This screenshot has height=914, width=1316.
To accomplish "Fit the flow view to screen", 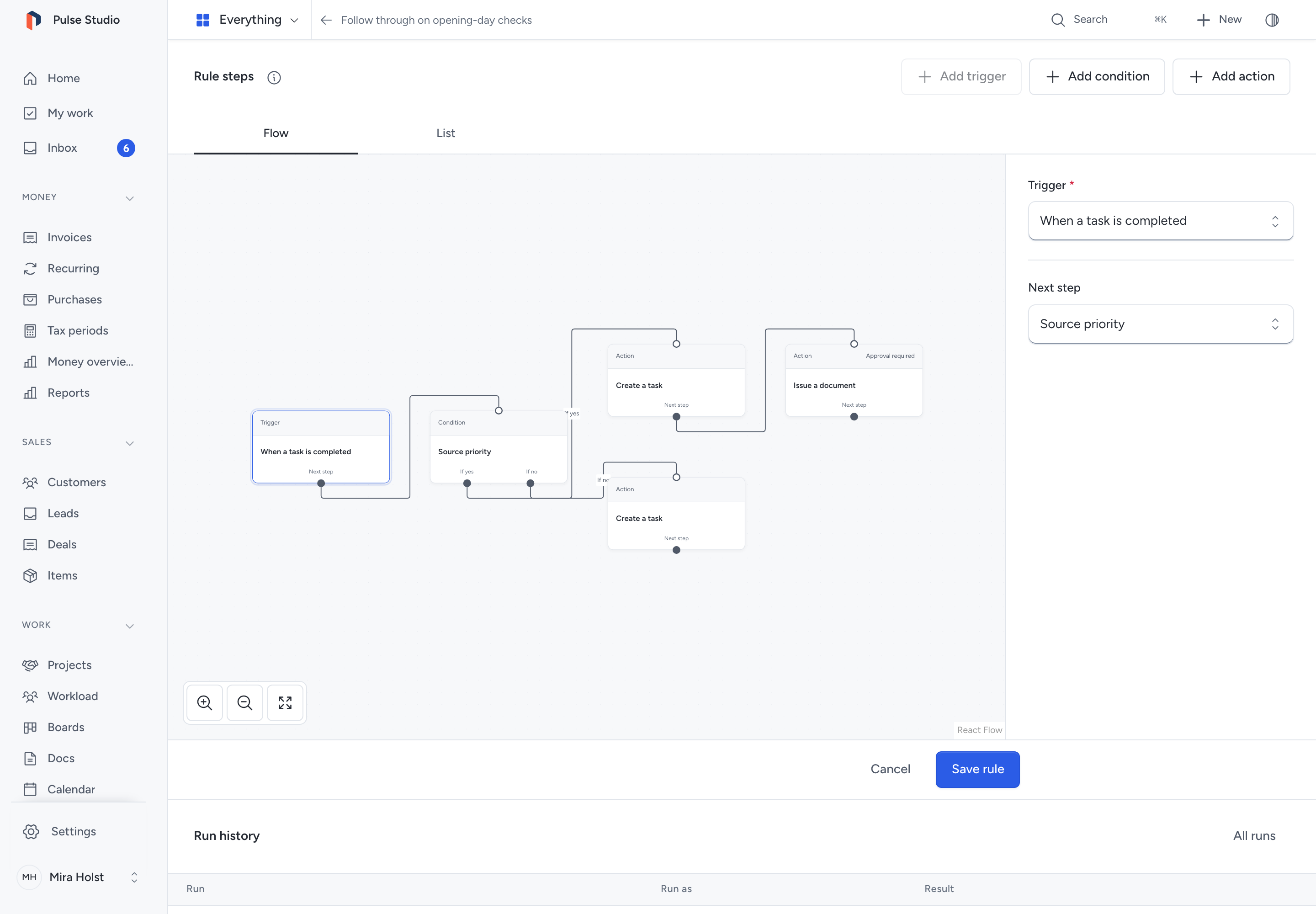I will 285,703.
